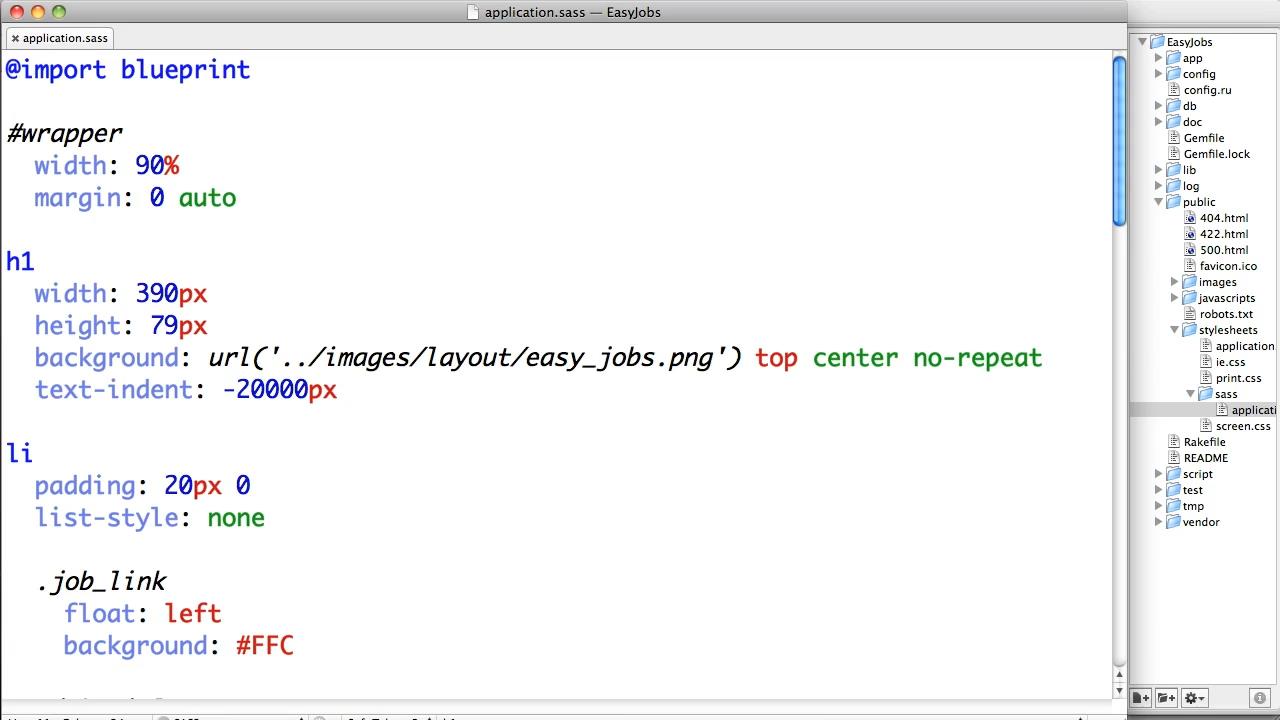This screenshot has height=720, width=1280.
Task: Click the test folder icon
Action: [x=1174, y=490]
